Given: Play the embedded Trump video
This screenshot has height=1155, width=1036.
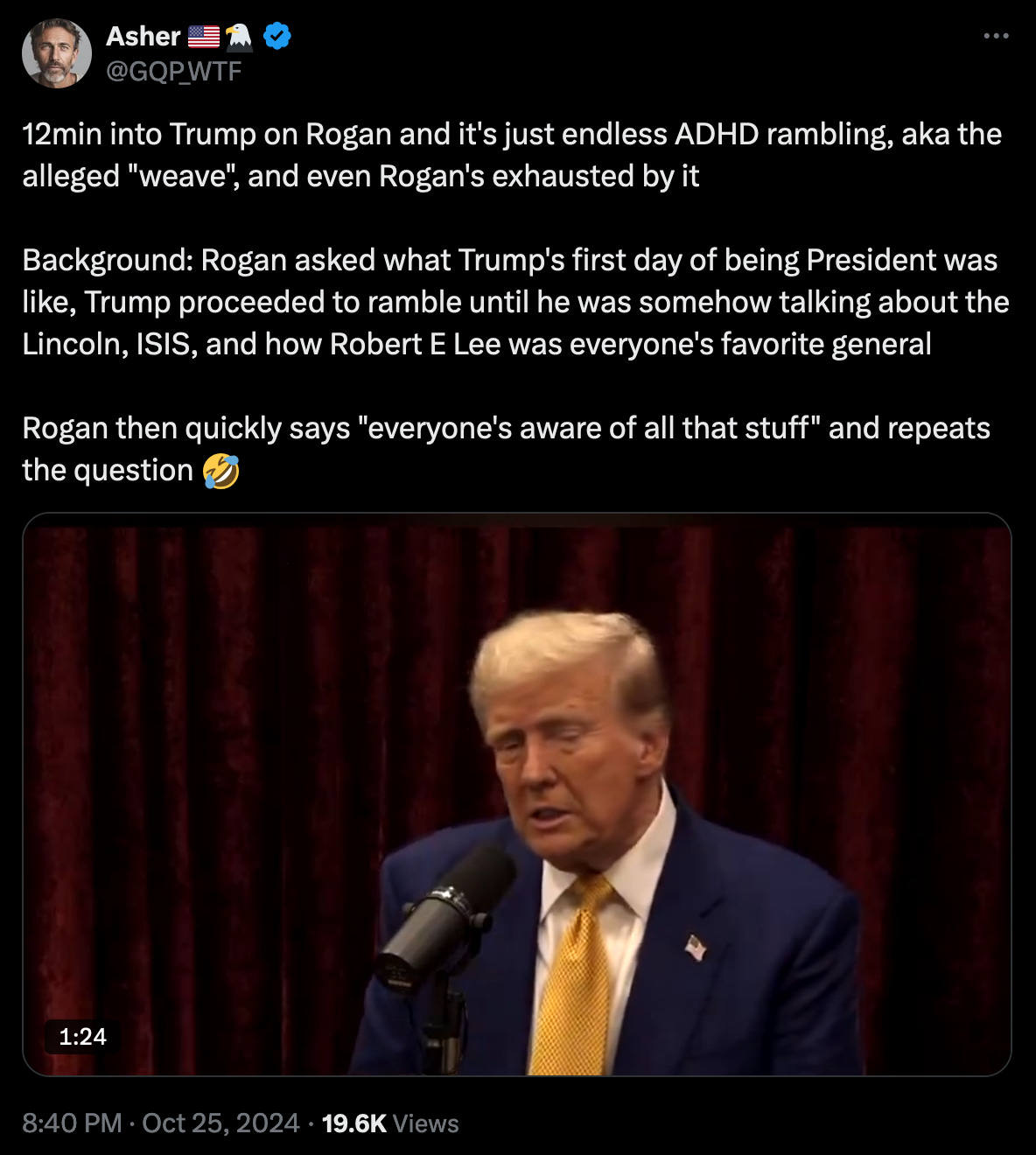Looking at the screenshot, I should (517, 794).
